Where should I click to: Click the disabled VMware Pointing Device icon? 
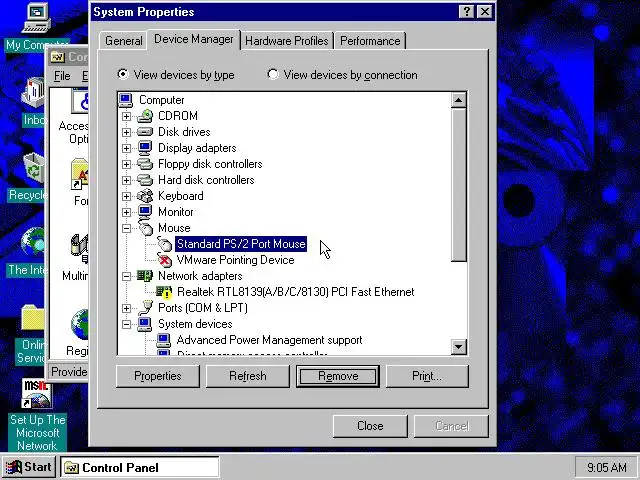(x=164, y=260)
